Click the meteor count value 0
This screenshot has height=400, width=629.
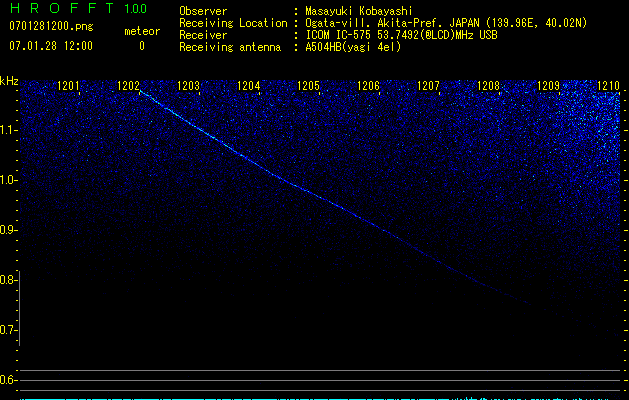point(142,46)
